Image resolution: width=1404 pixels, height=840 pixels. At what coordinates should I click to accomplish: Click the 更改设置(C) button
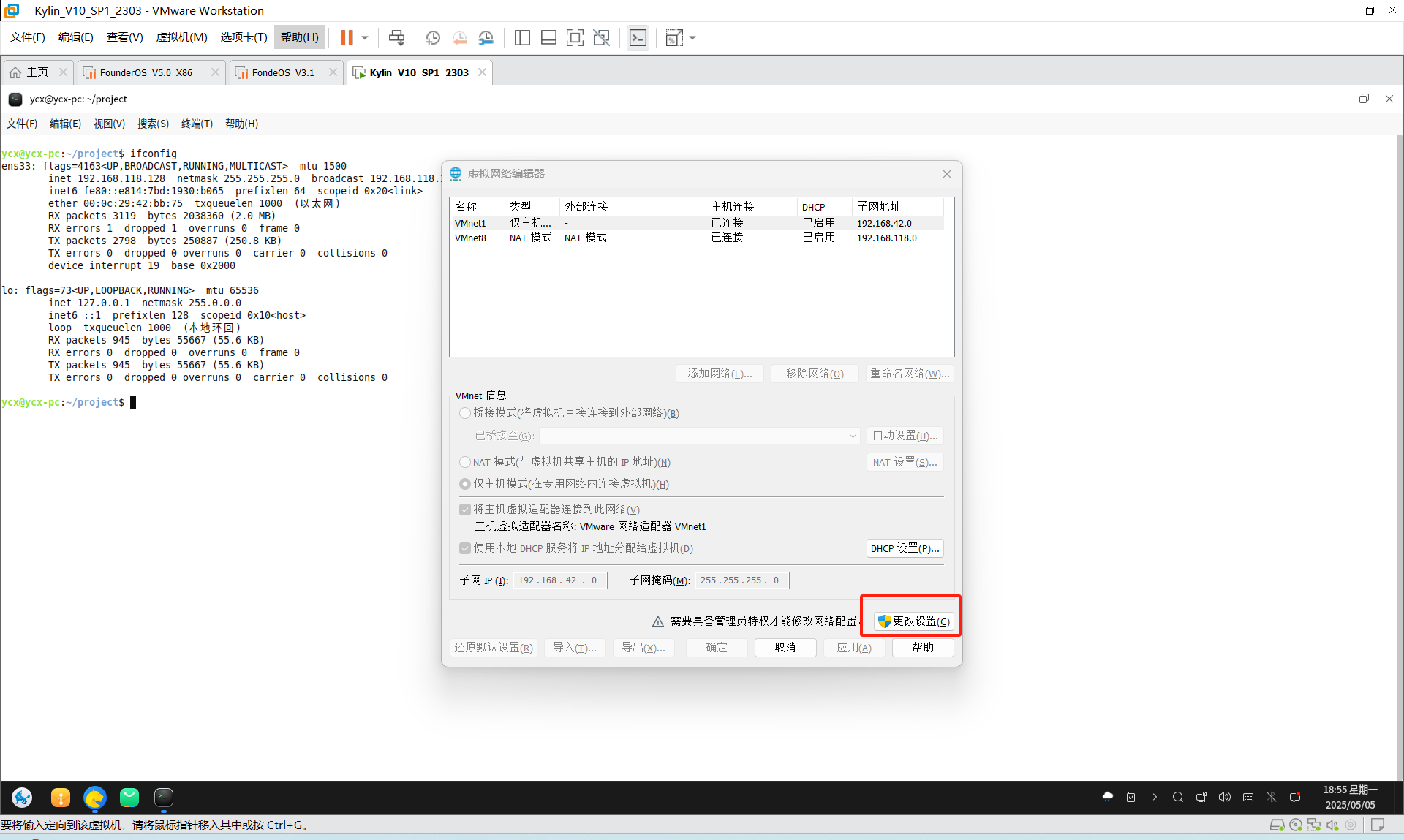pyautogui.click(x=914, y=621)
